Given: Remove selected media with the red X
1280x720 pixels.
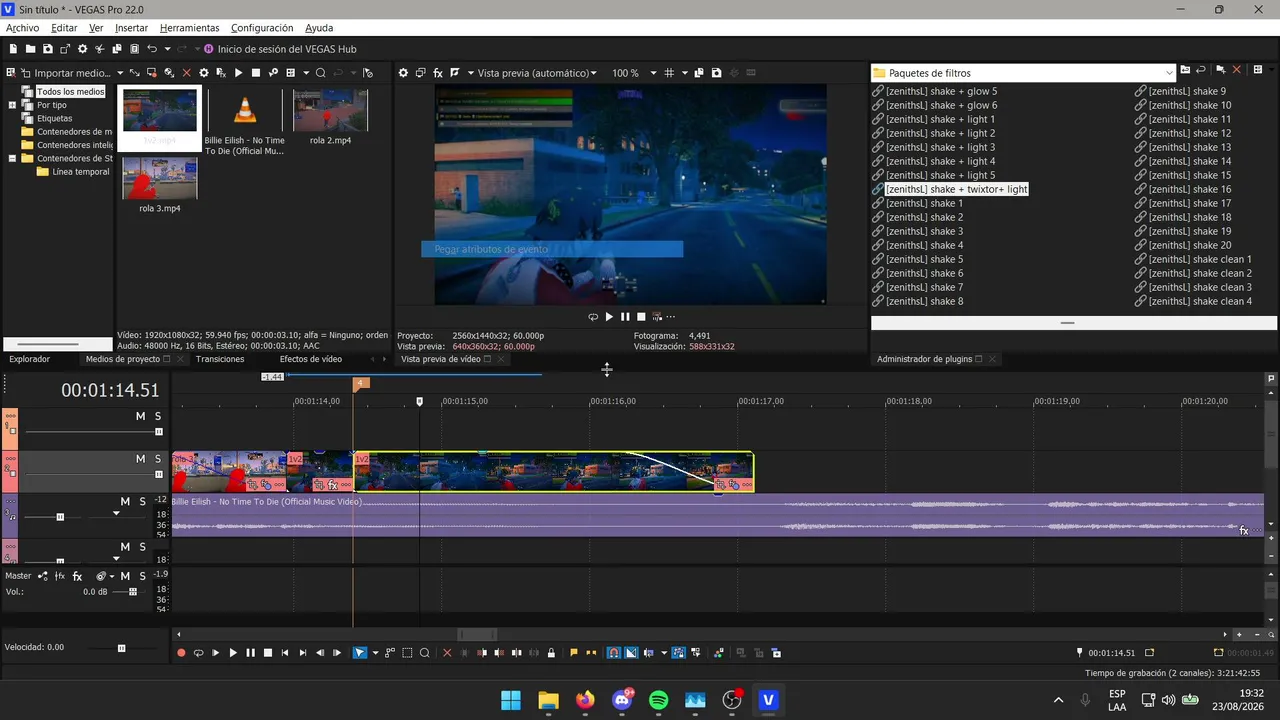Looking at the screenshot, I should [186, 73].
